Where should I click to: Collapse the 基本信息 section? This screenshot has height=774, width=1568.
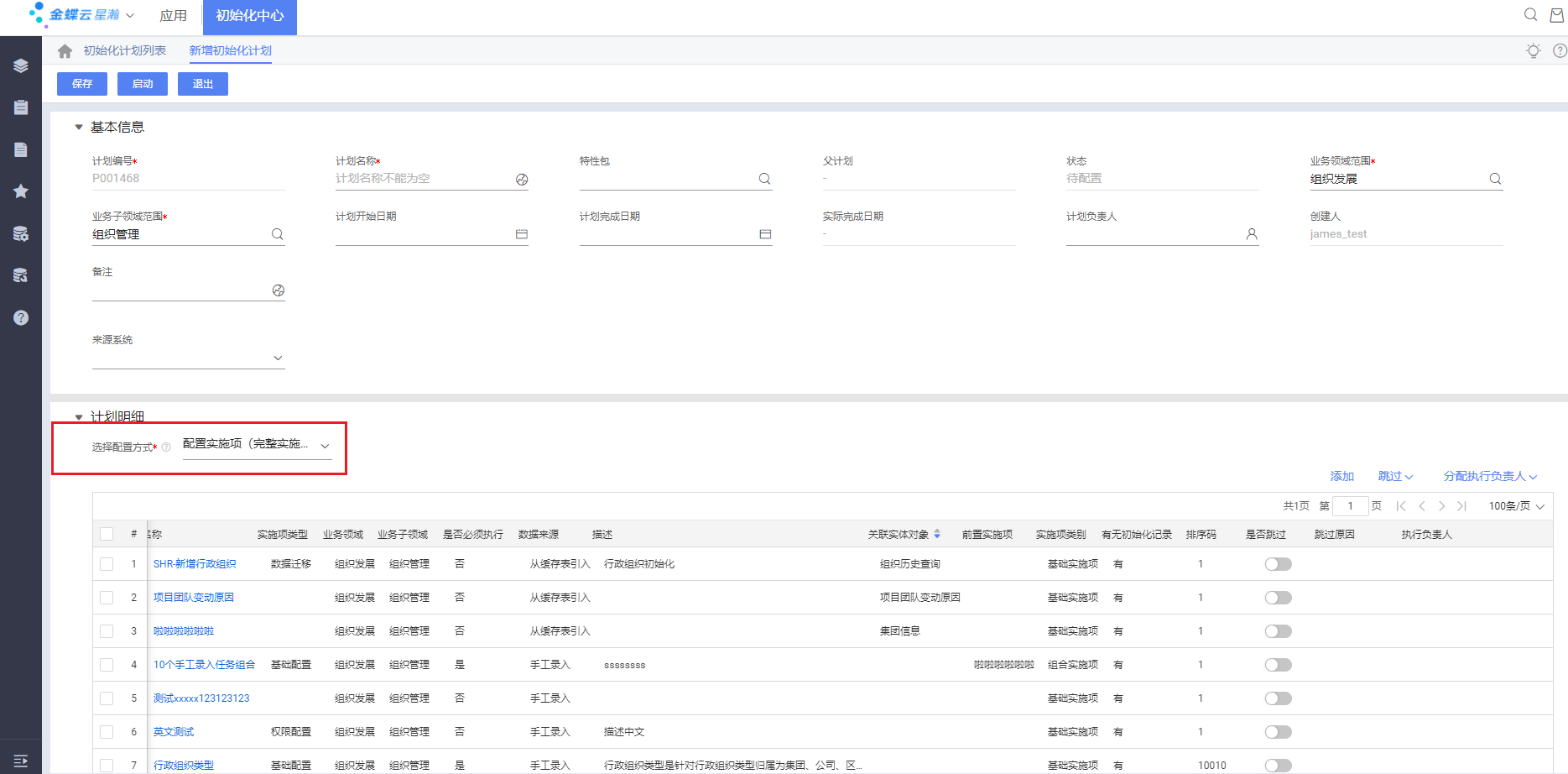click(79, 128)
